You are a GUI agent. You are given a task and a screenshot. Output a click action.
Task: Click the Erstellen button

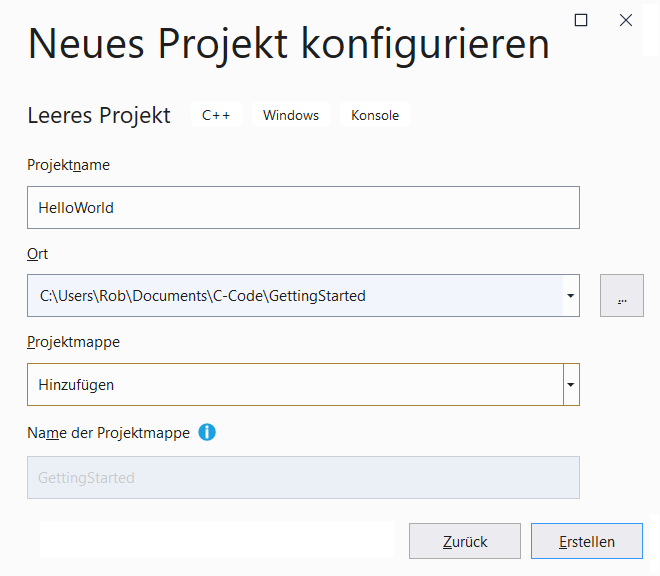tap(586, 542)
